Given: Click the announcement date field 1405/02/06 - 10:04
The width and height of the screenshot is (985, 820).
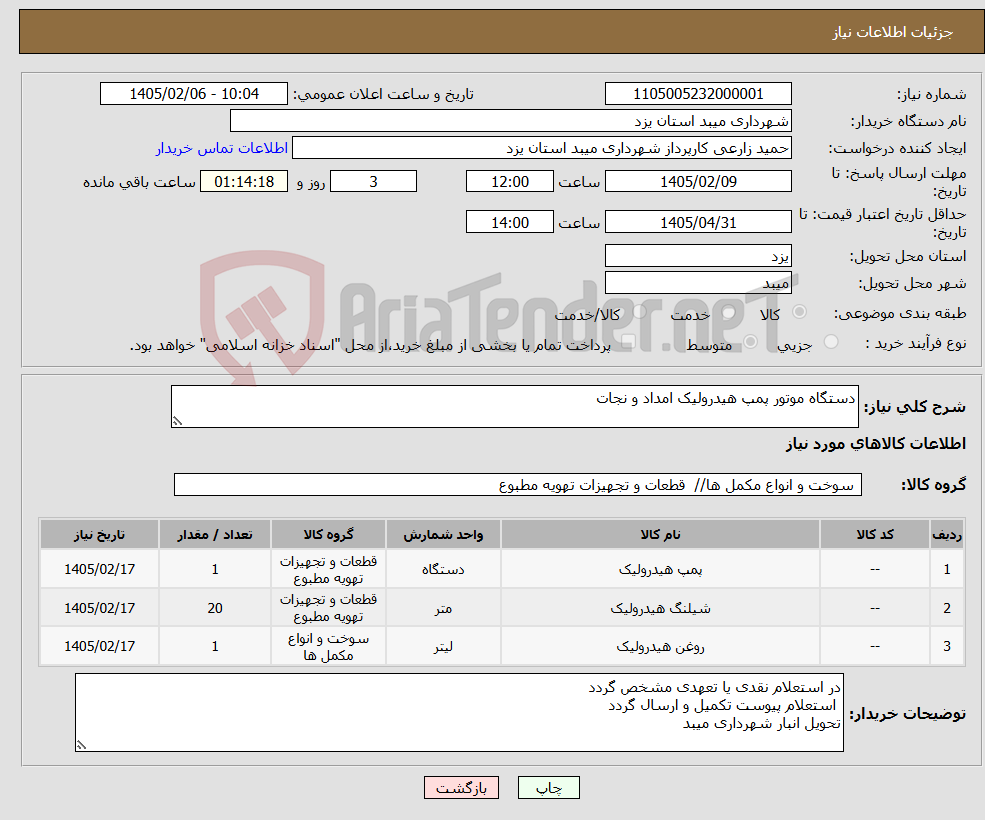Looking at the screenshot, I should tap(193, 94).
